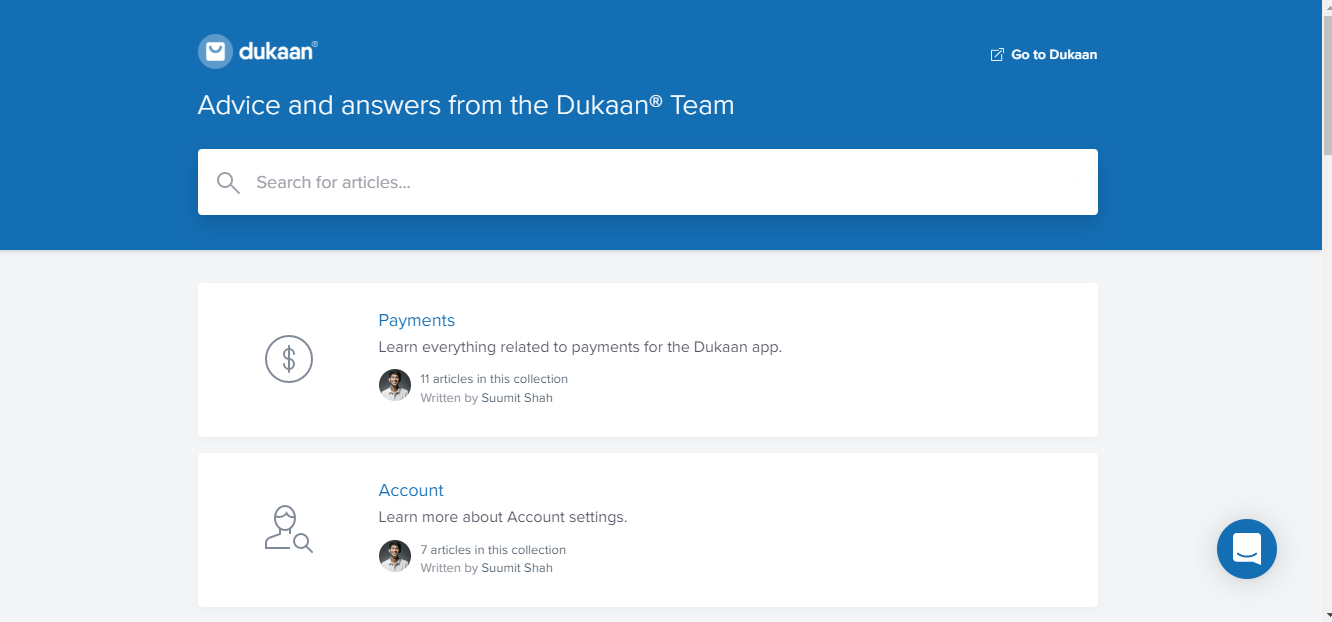Open the chat messenger launcher bubble

[x=1246, y=549]
